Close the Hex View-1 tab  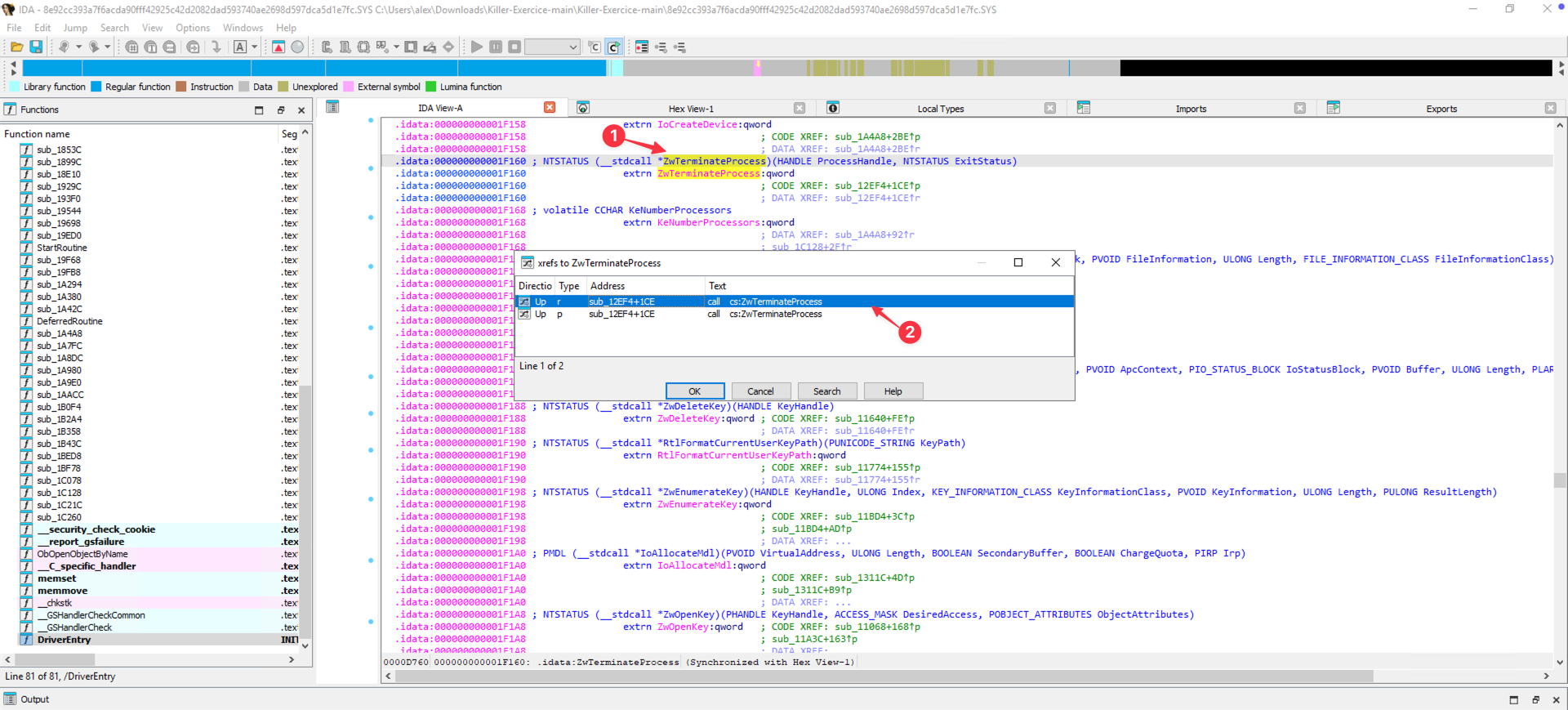click(x=800, y=108)
